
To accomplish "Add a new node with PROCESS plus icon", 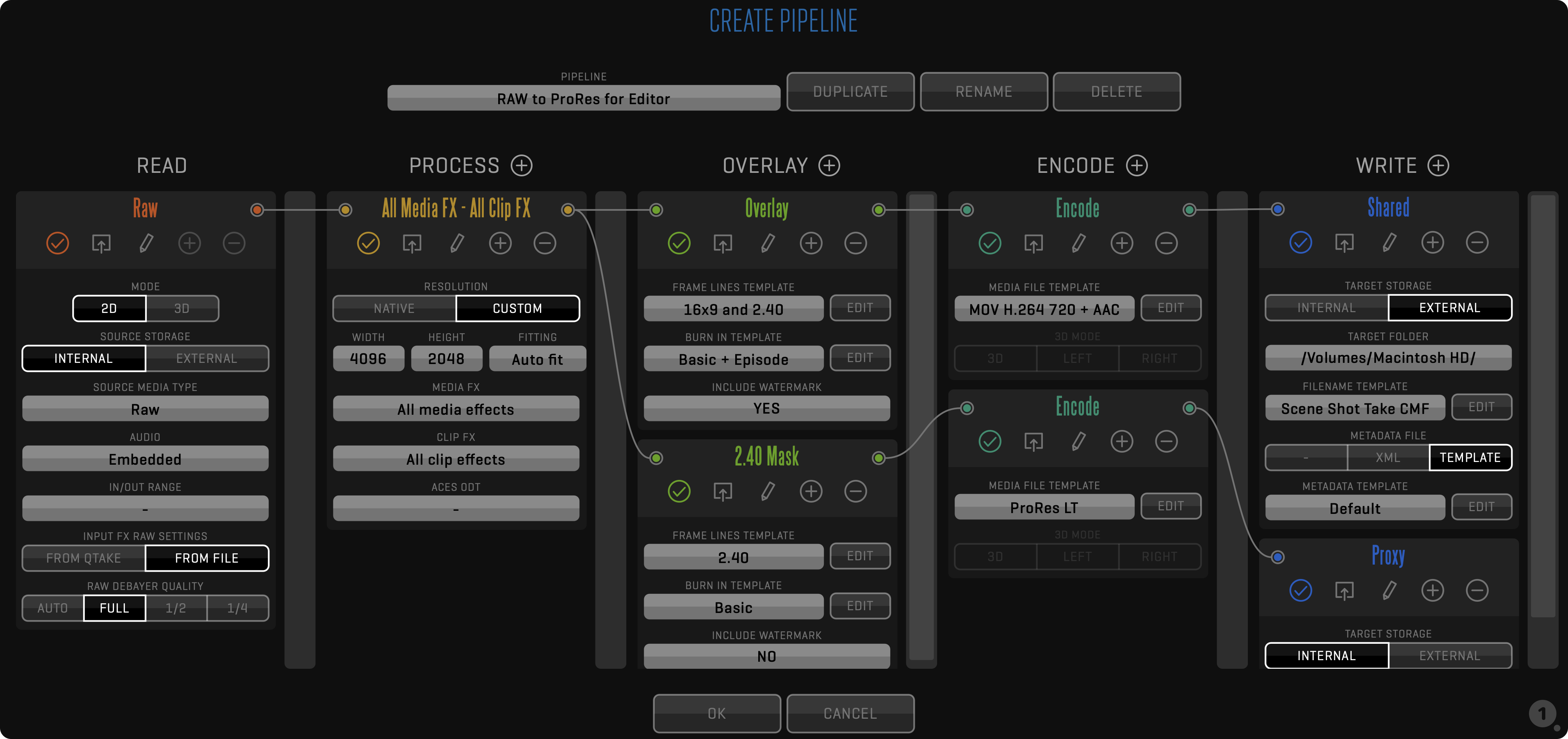I will coord(521,165).
